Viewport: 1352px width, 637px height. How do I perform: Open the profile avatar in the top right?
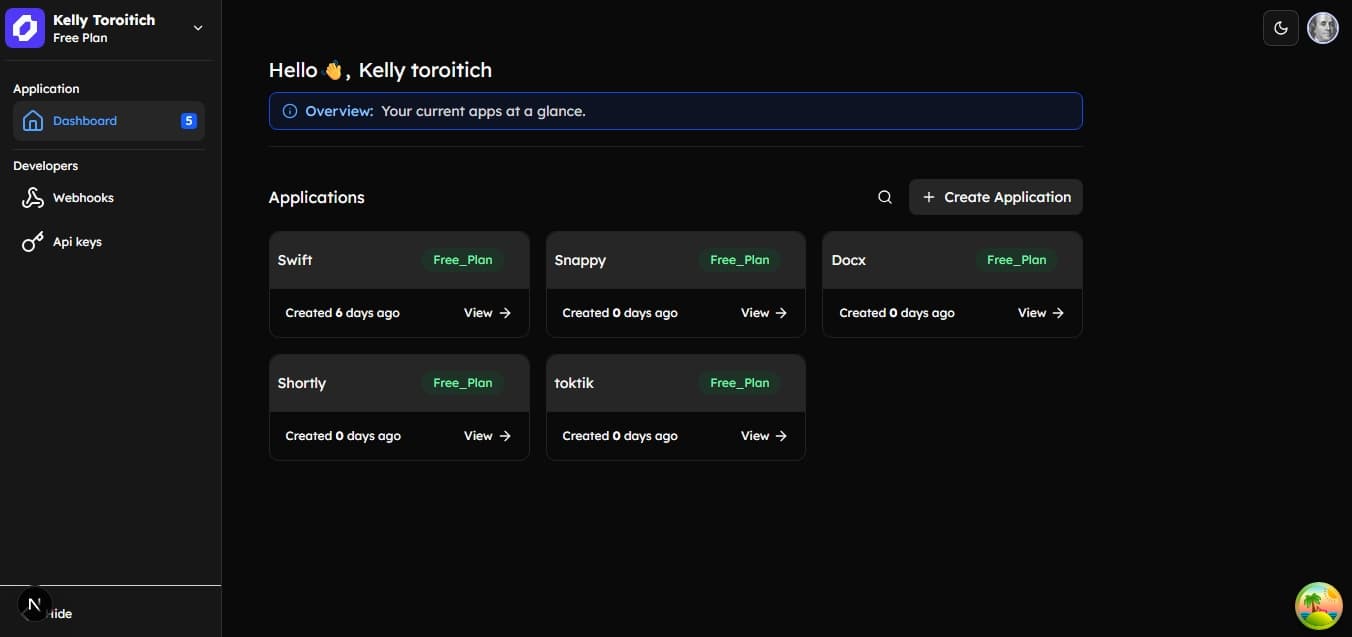click(1322, 27)
